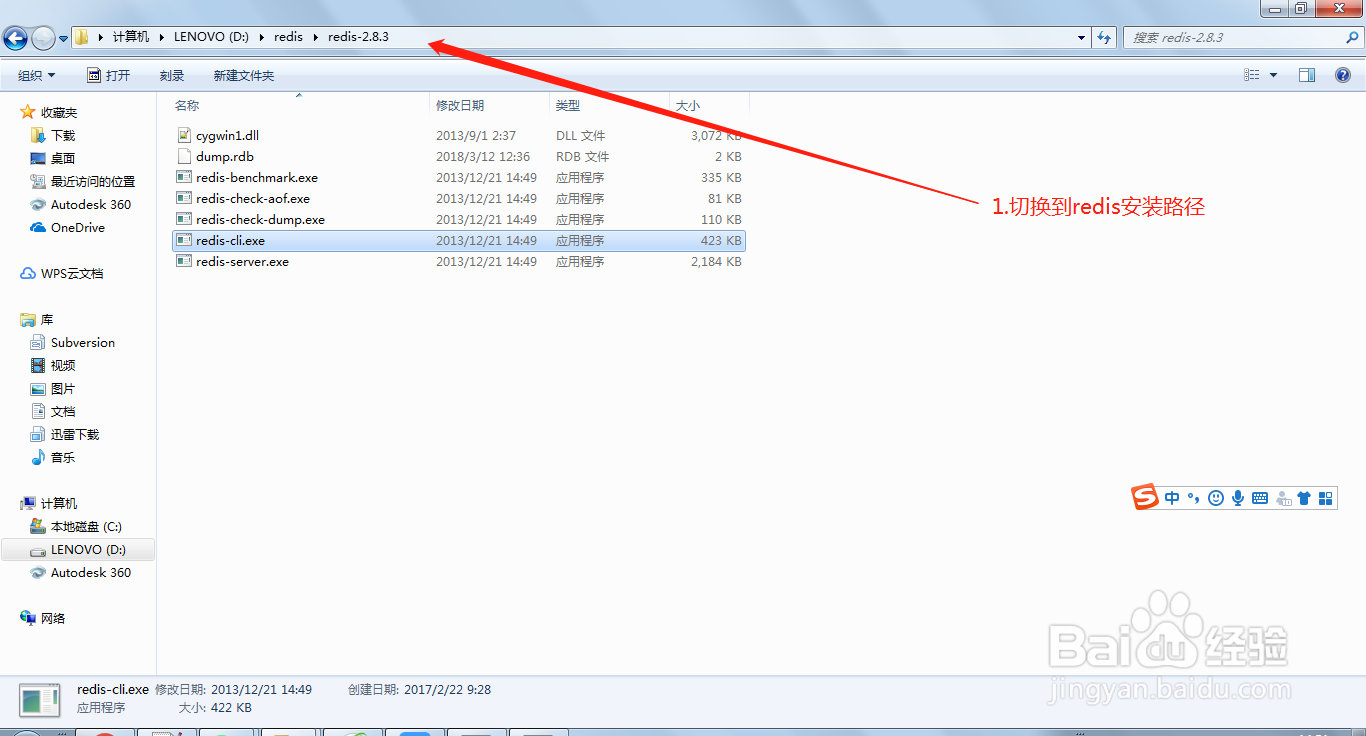Screen dimensions: 1366x736
Task: Open the change-view dropdown arrow
Action: (1273, 74)
